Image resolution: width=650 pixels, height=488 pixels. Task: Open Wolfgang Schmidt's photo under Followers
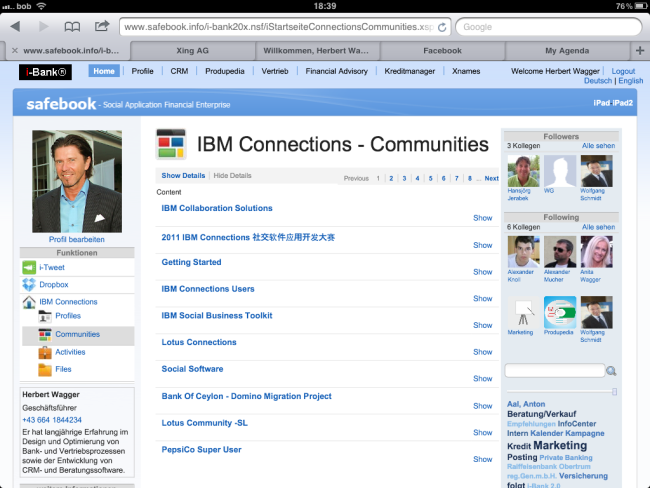click(x=597, y=171)
